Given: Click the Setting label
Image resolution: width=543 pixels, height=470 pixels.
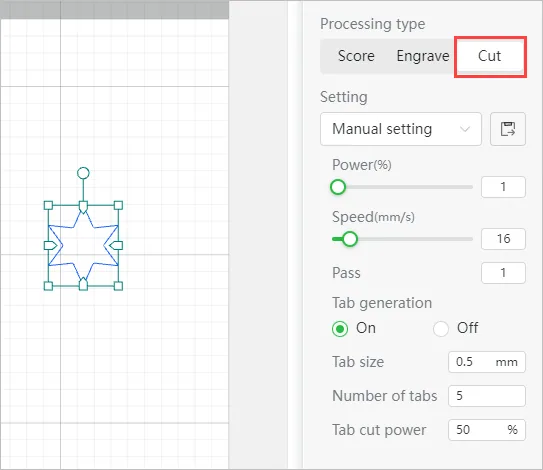Looking at the screenshot, I should 344,97.
